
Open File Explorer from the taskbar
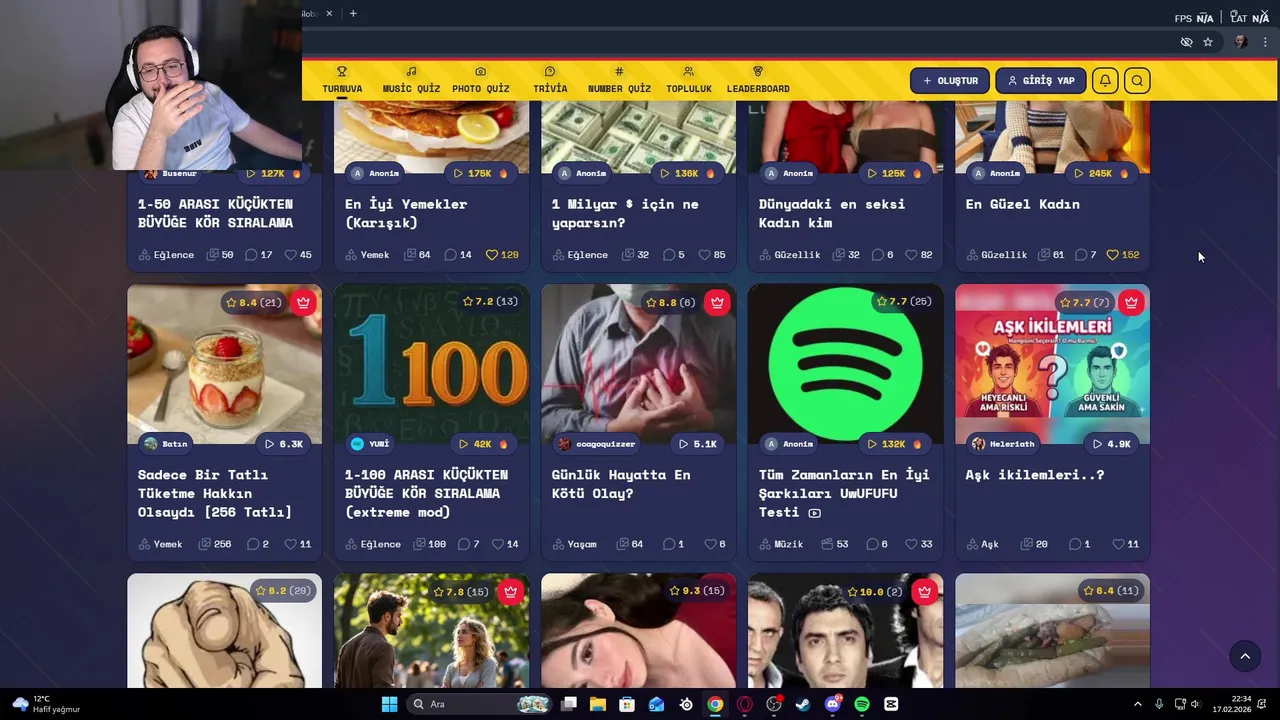(597, 704)
